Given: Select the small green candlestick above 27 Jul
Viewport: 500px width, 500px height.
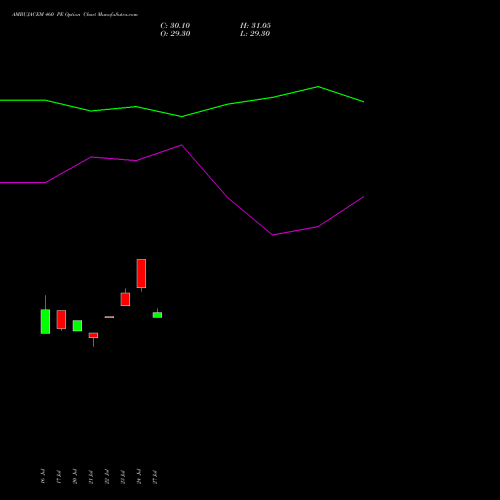Looking at the screenshot, I should [157, 315].
